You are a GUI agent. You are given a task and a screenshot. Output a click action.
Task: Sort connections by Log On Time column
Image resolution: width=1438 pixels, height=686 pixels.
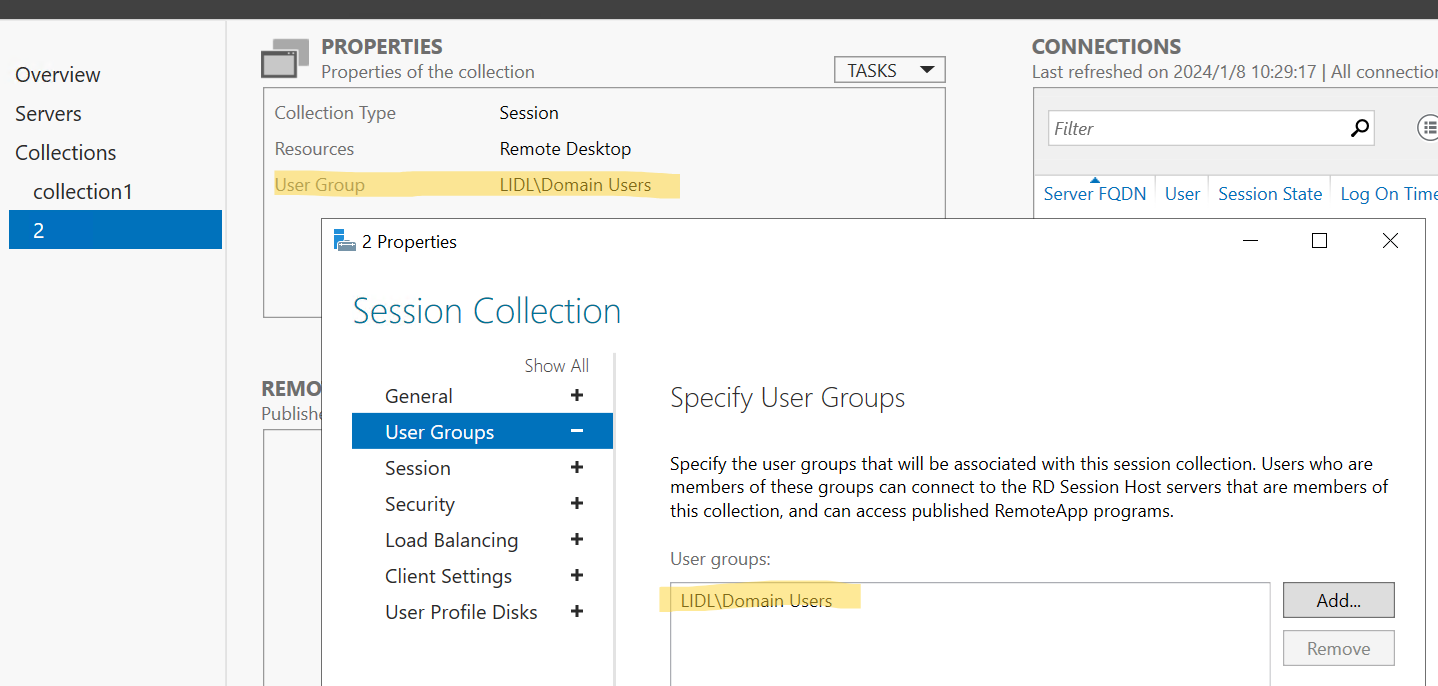coord(1388,194)
